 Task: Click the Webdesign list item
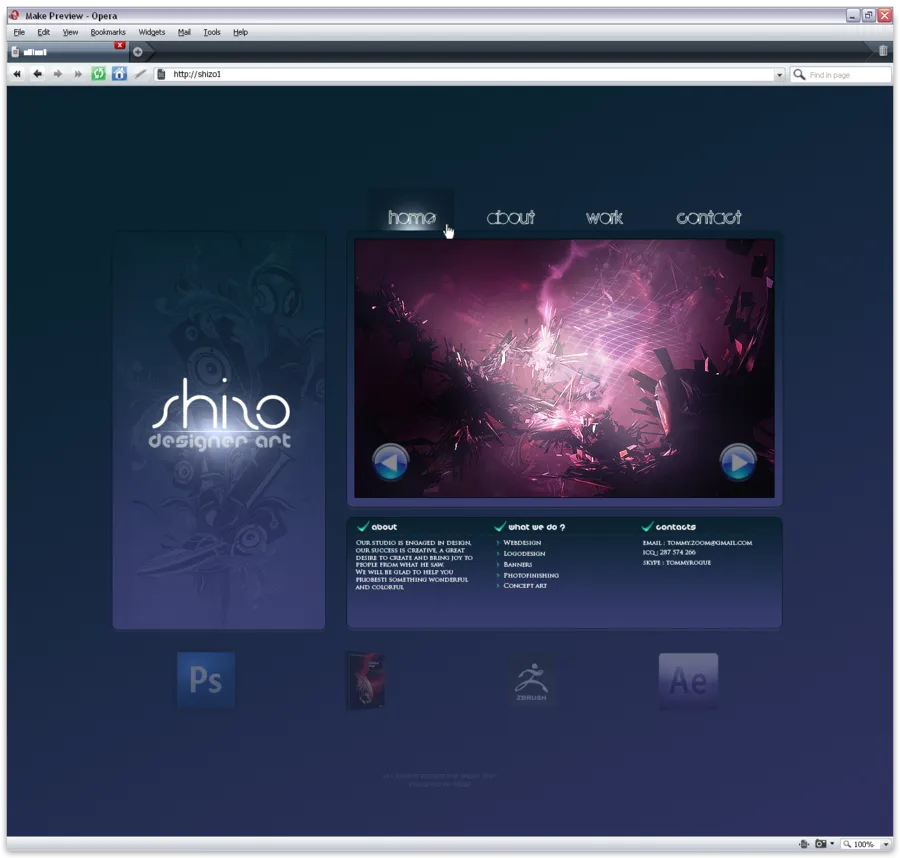pyautogui.click(x=522, y=543)
